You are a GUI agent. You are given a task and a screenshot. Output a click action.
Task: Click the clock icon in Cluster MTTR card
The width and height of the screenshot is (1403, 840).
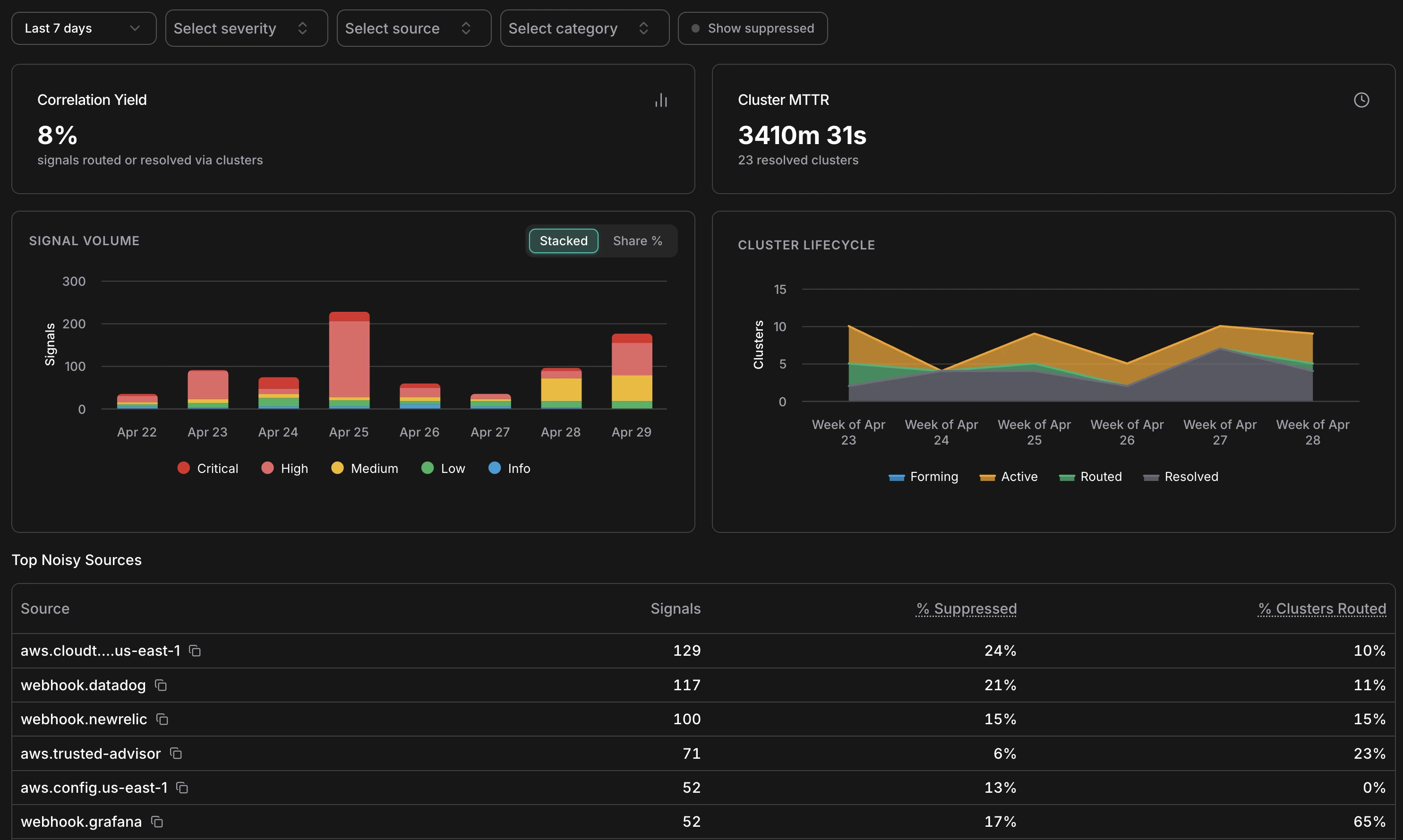(x=1361, y=100)
